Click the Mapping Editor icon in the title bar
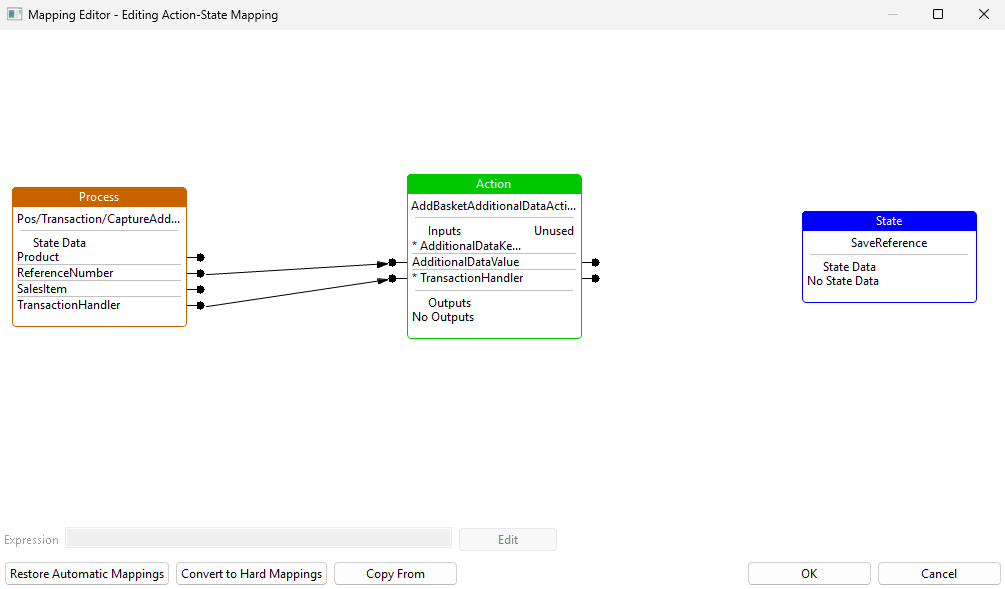Image resolution: width=1005 pixels, height=589 pixels. (x=14, y=14)
